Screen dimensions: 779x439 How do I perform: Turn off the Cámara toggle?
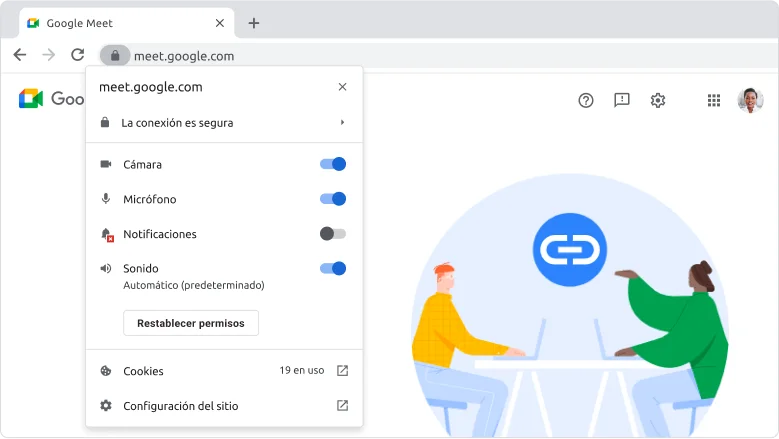click(333, 164)
